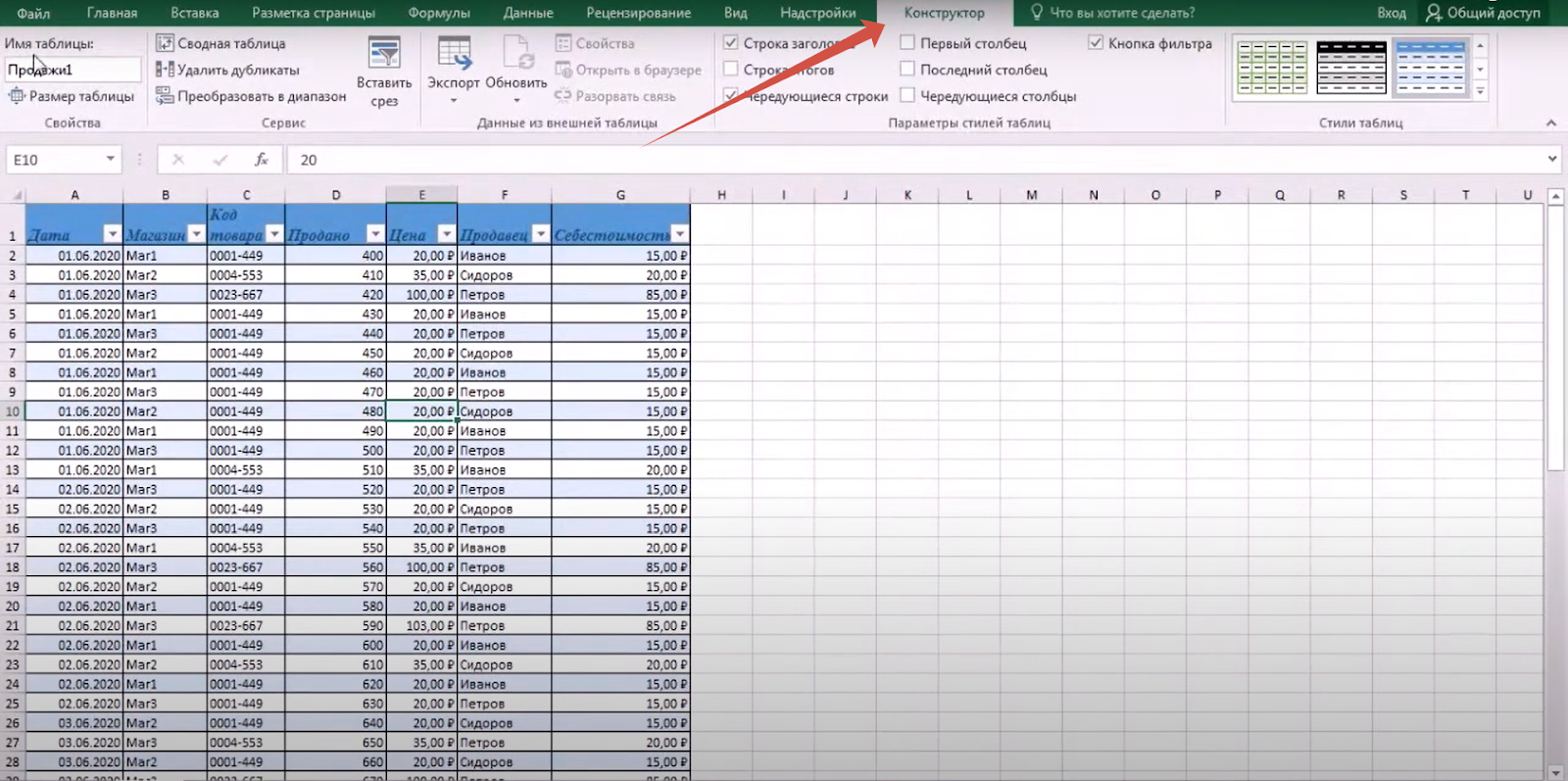Viewport: 1568px width, 781px height.
Task: Toggle Первый столбец checkbox
Action: pyautogui.click(x=907, y=43)
